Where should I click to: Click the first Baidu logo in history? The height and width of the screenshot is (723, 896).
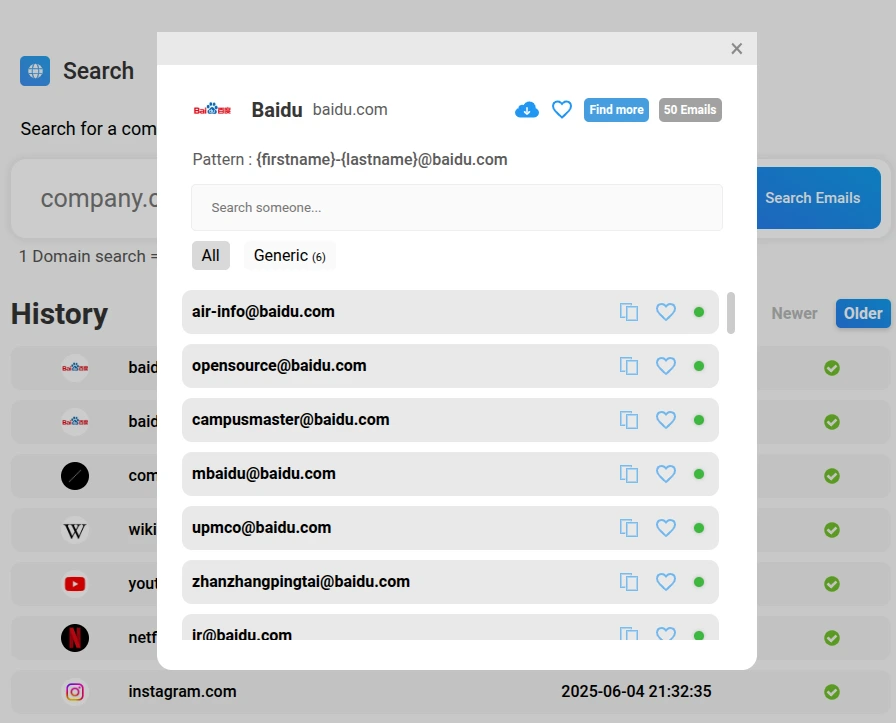click(75, 368)
